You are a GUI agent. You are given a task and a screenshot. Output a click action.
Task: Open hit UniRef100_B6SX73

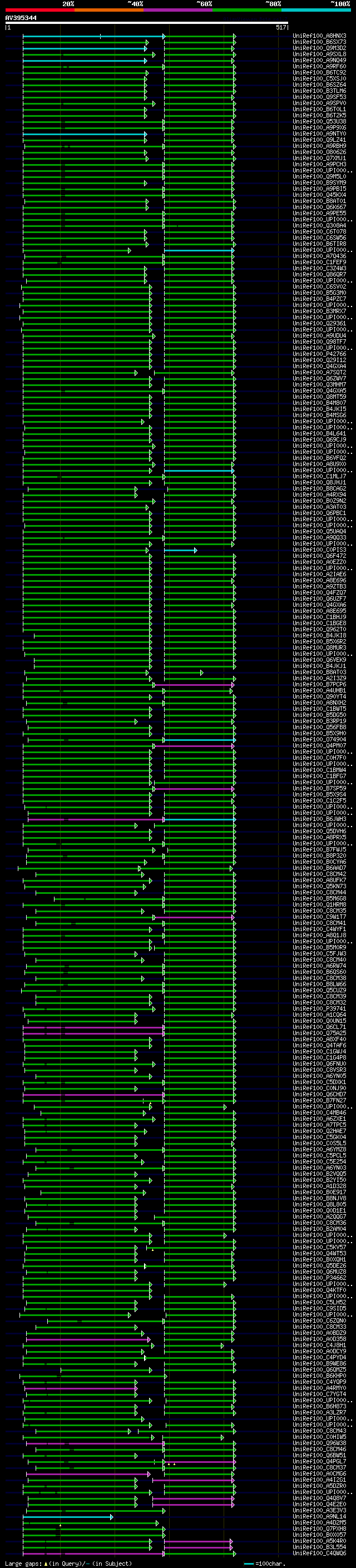(319, 42)
